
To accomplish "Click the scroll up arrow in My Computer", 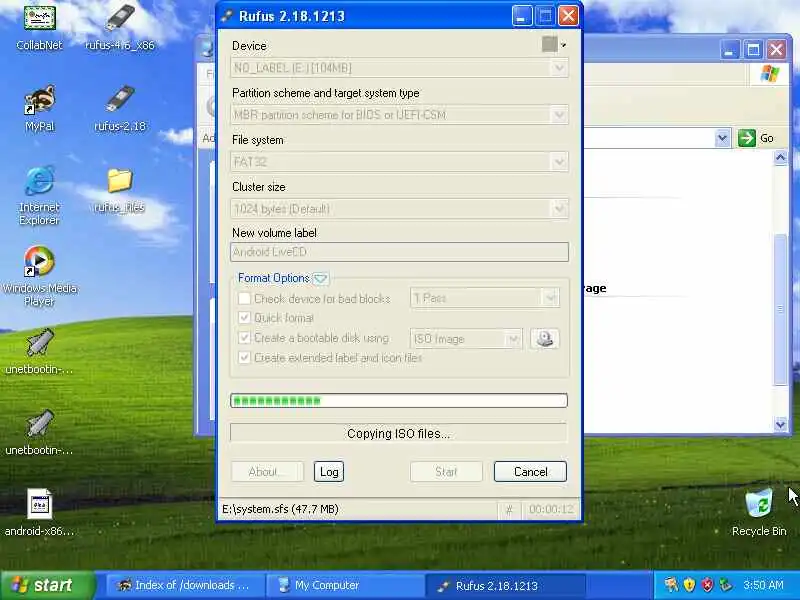I will (781, 158).
